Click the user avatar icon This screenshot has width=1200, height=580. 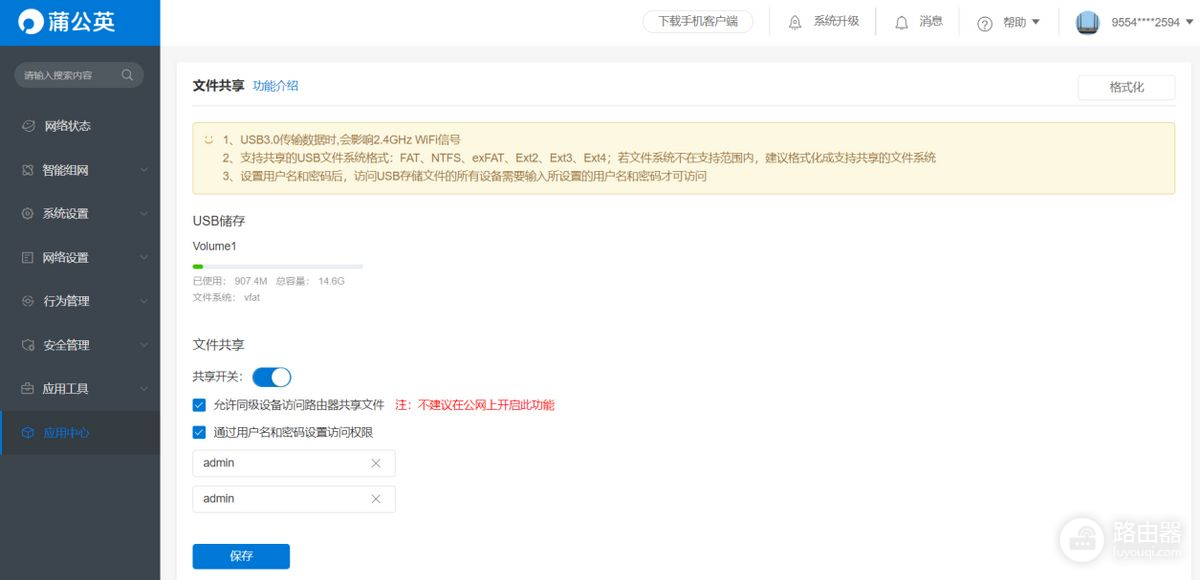(1087, 22)
